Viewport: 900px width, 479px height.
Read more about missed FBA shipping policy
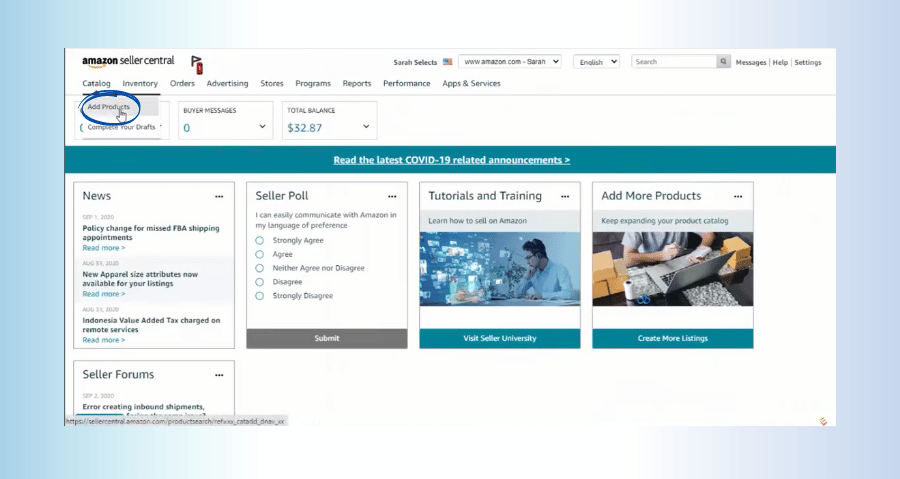[103, 248]
